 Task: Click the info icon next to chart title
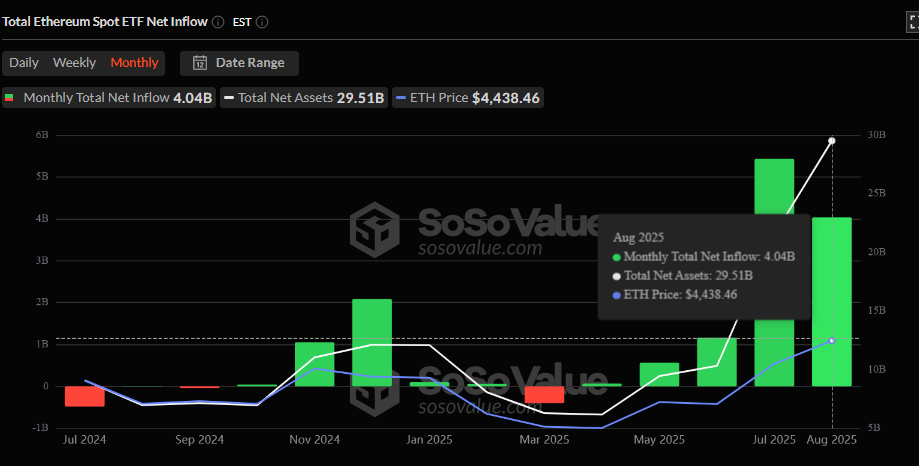pos(218,21)
